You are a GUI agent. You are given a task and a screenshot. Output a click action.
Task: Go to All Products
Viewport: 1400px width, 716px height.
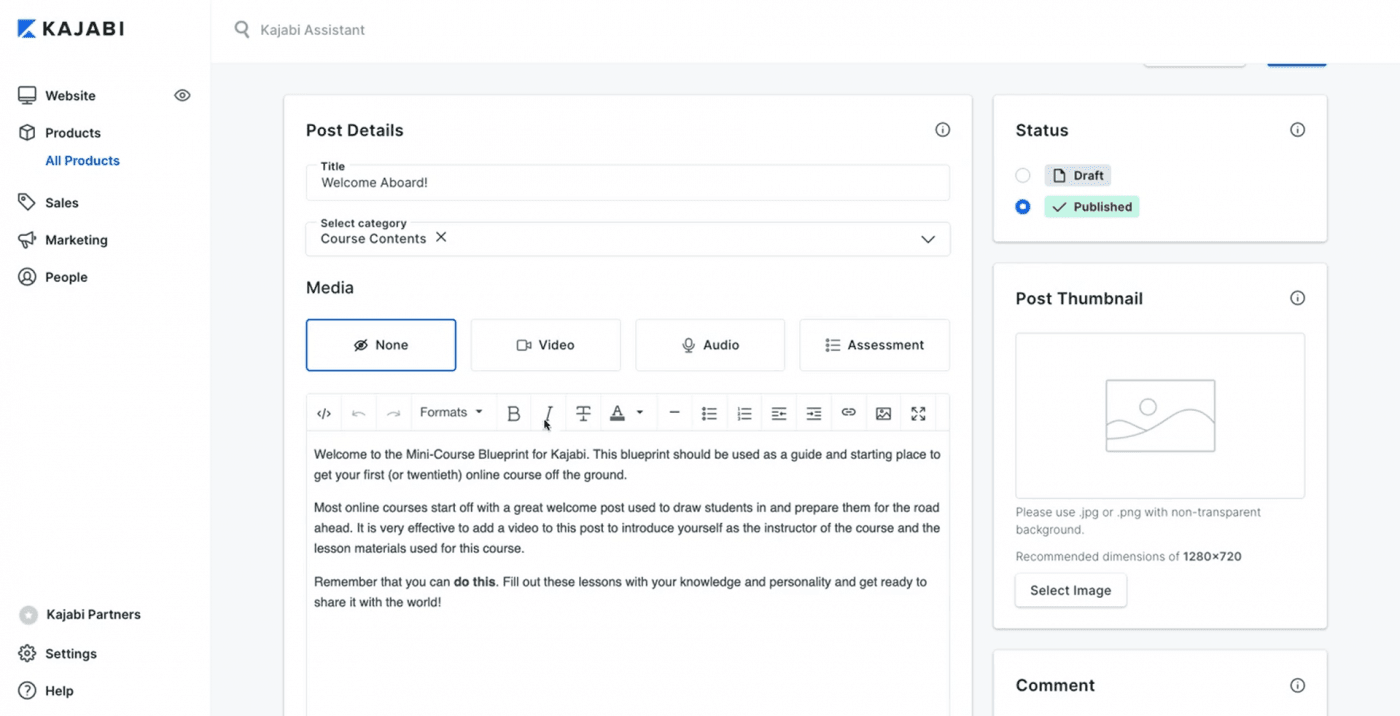click(x=82, y=161)
